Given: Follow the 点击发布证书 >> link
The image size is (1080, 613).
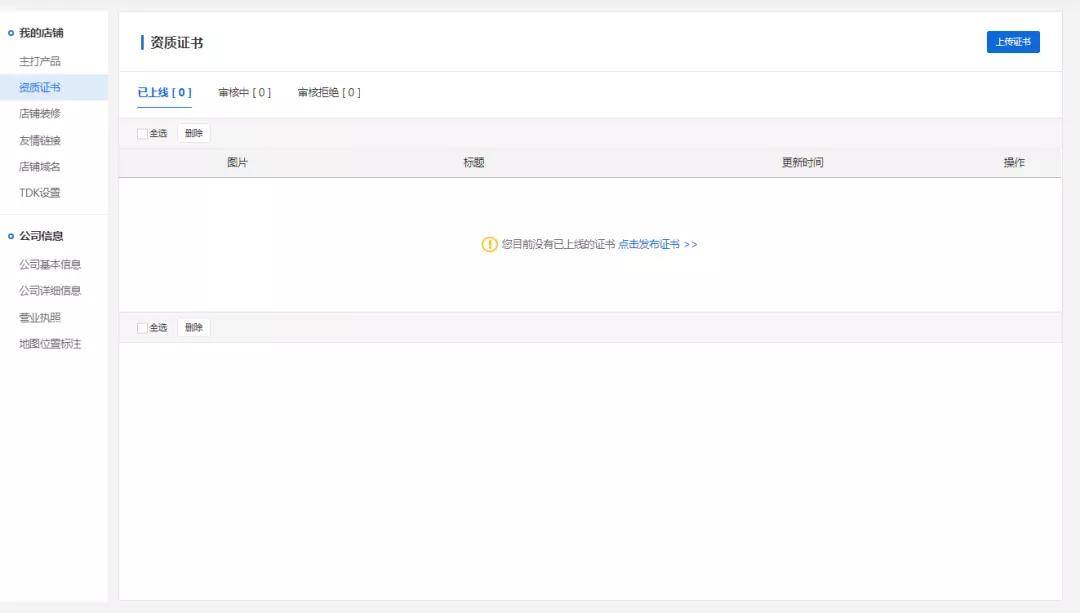Looking at the screenshot, I should click(658, 245).
